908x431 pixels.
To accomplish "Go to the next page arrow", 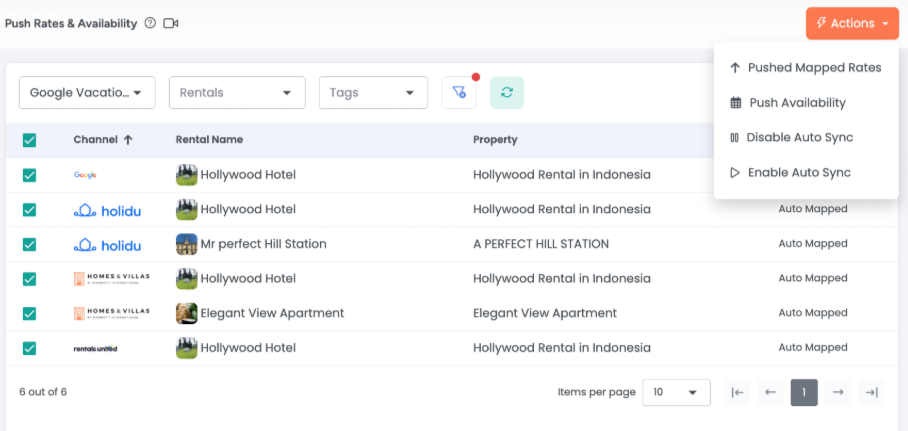I will click(x=838, y=392).
